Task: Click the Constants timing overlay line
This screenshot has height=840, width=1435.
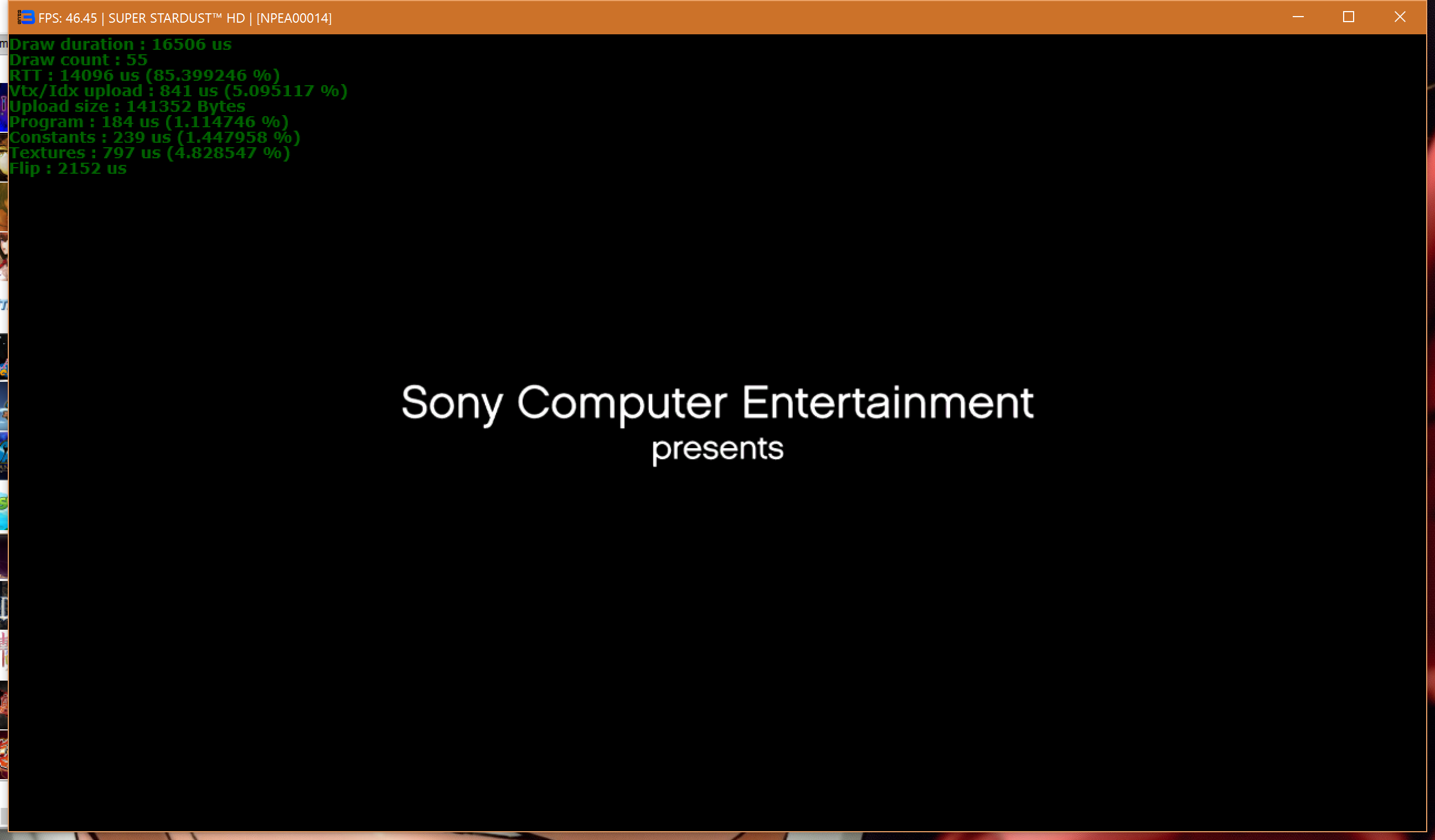Action: coord(154,137)
